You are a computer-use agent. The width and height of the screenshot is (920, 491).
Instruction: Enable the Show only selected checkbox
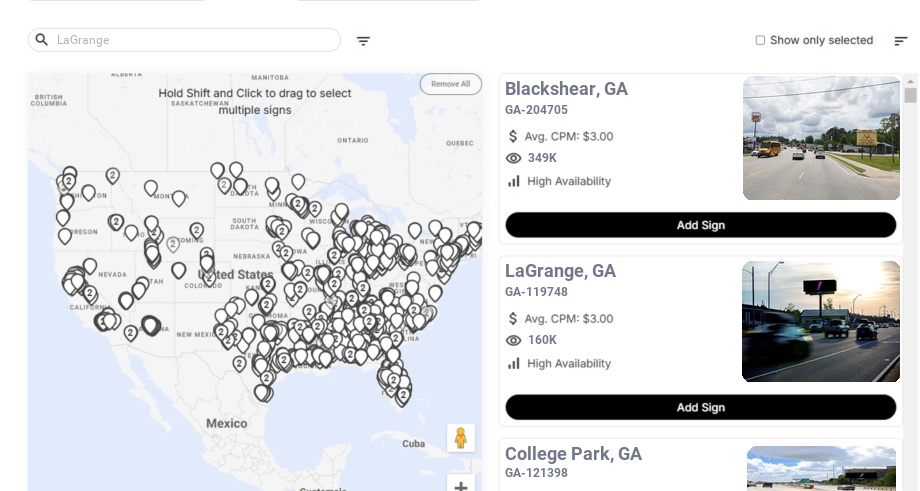pos(760,41)
